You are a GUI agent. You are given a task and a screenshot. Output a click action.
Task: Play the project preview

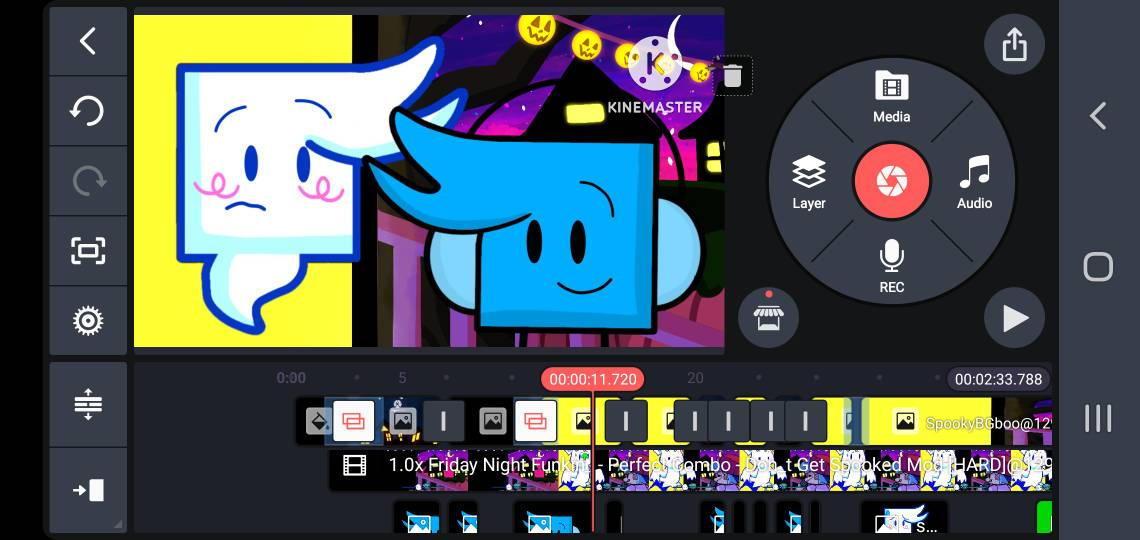[1014, 318]
